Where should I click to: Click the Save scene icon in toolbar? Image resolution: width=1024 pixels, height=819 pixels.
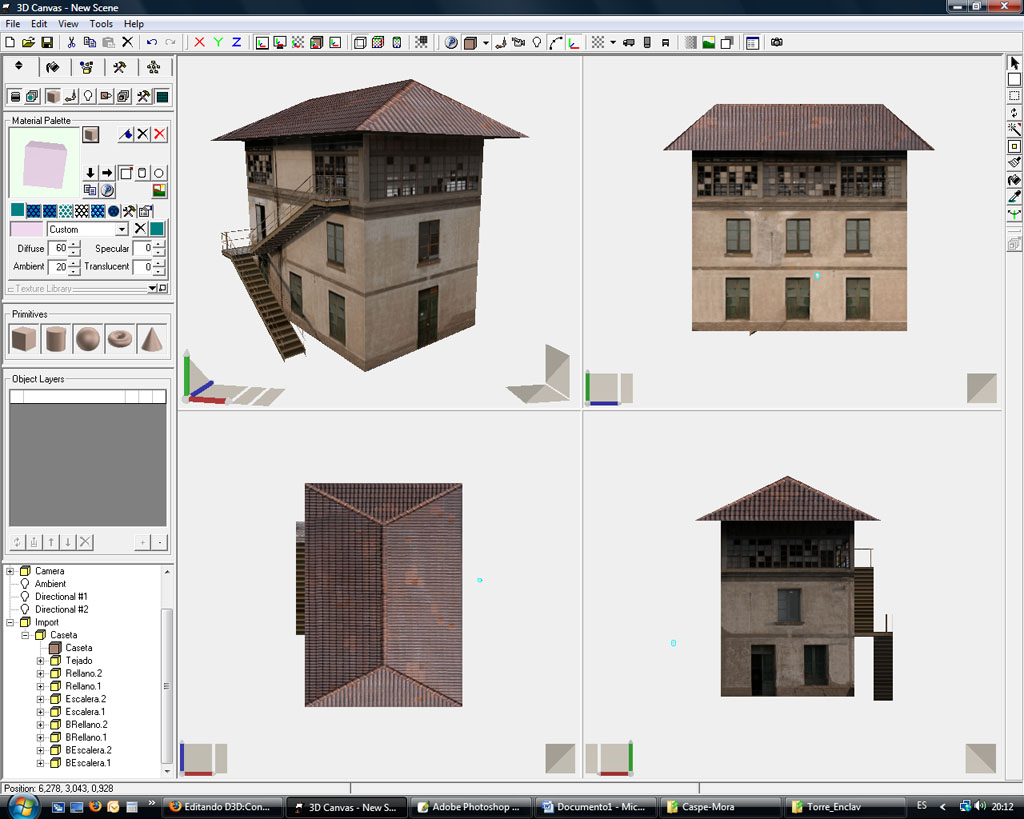point(47,43)
